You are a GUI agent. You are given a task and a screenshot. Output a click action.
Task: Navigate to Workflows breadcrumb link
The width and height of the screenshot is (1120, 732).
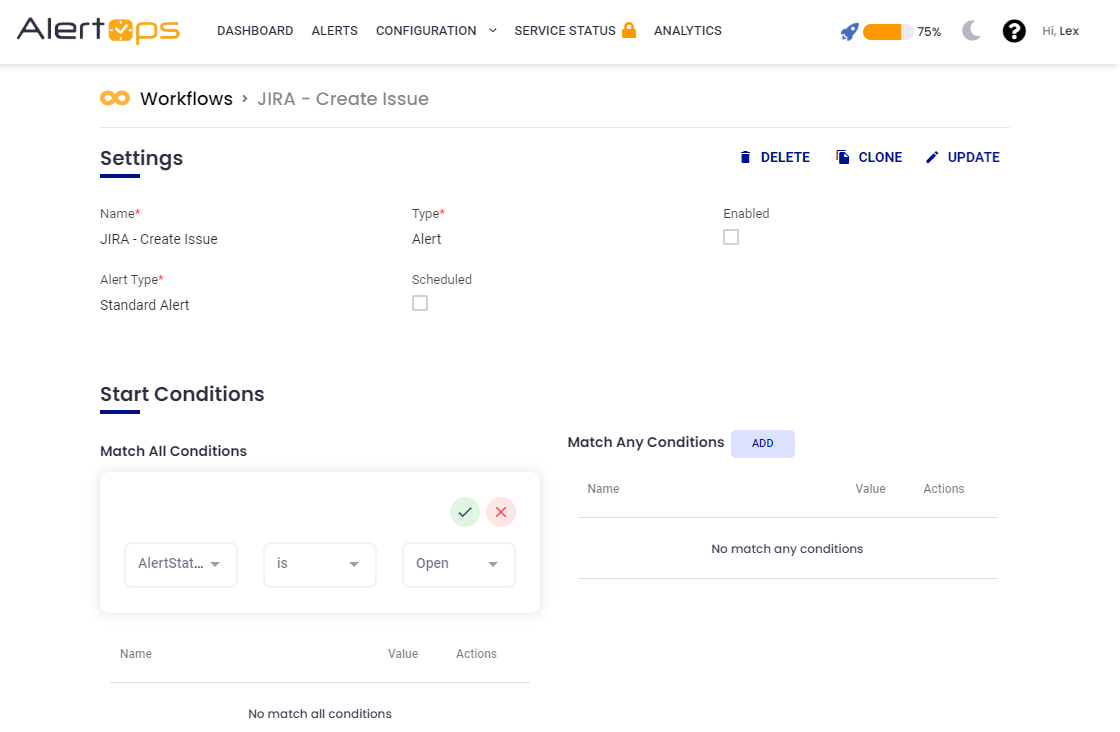click(x=186, y=99)
